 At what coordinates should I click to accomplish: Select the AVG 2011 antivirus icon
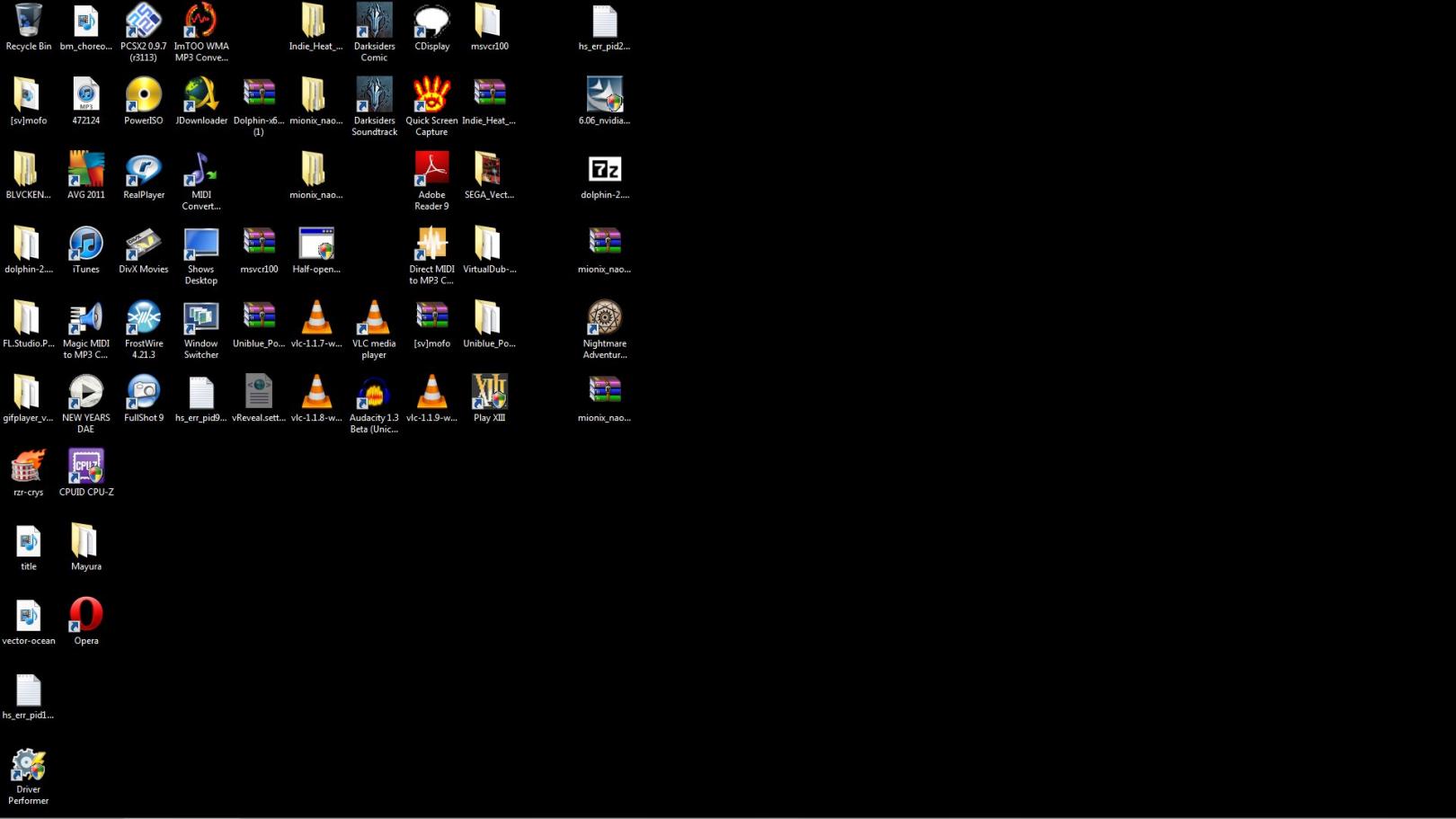(86, 169)
